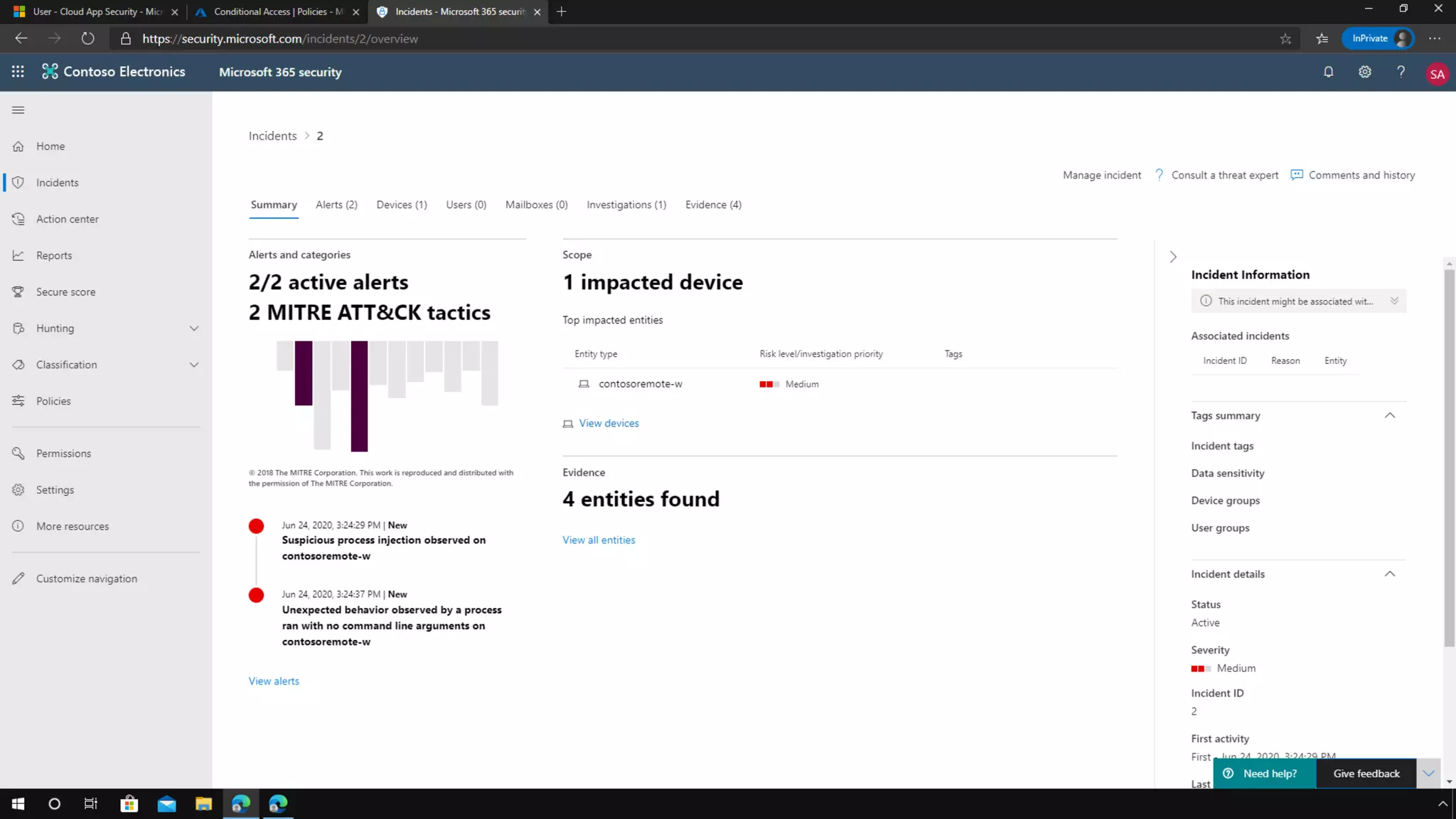The image size is (1456, 819).
Task: Switch to the Evidence (4) tab
Action: pyautogui.click(x=712, y=205)
